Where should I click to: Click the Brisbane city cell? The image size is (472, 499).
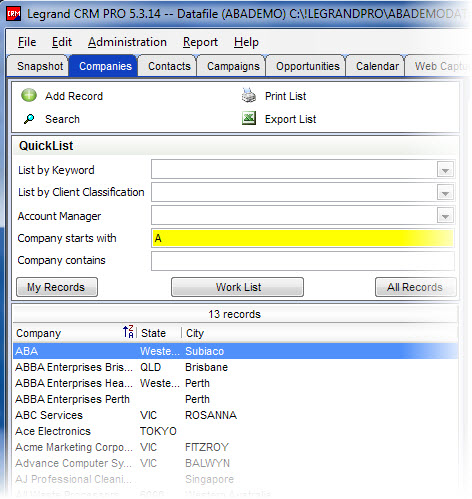point(206,367)
